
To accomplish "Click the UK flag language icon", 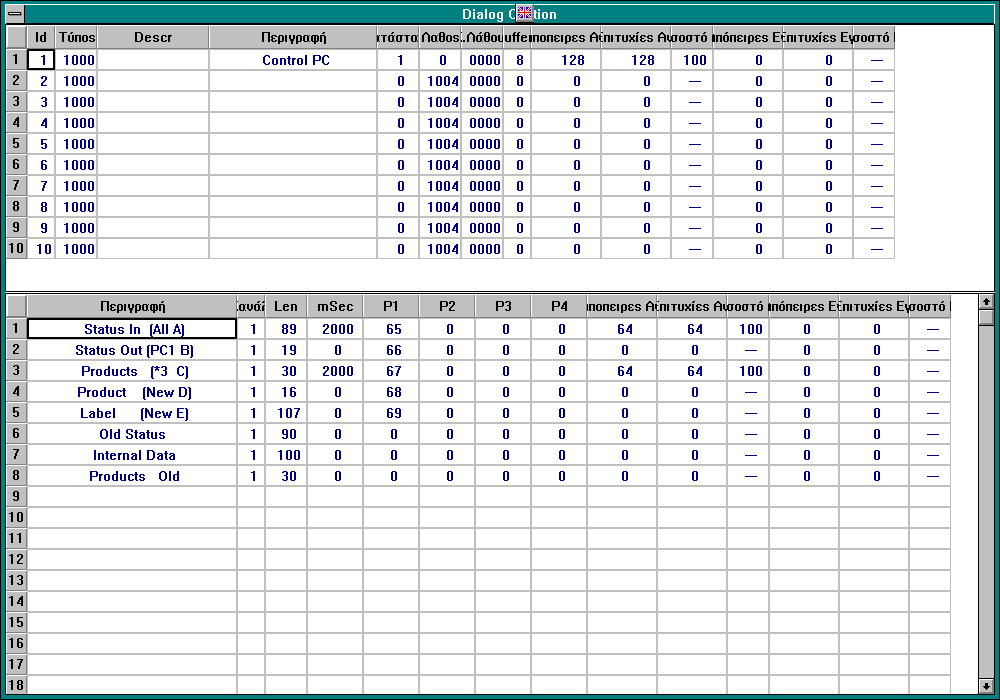I will click(x=524, y=13).
